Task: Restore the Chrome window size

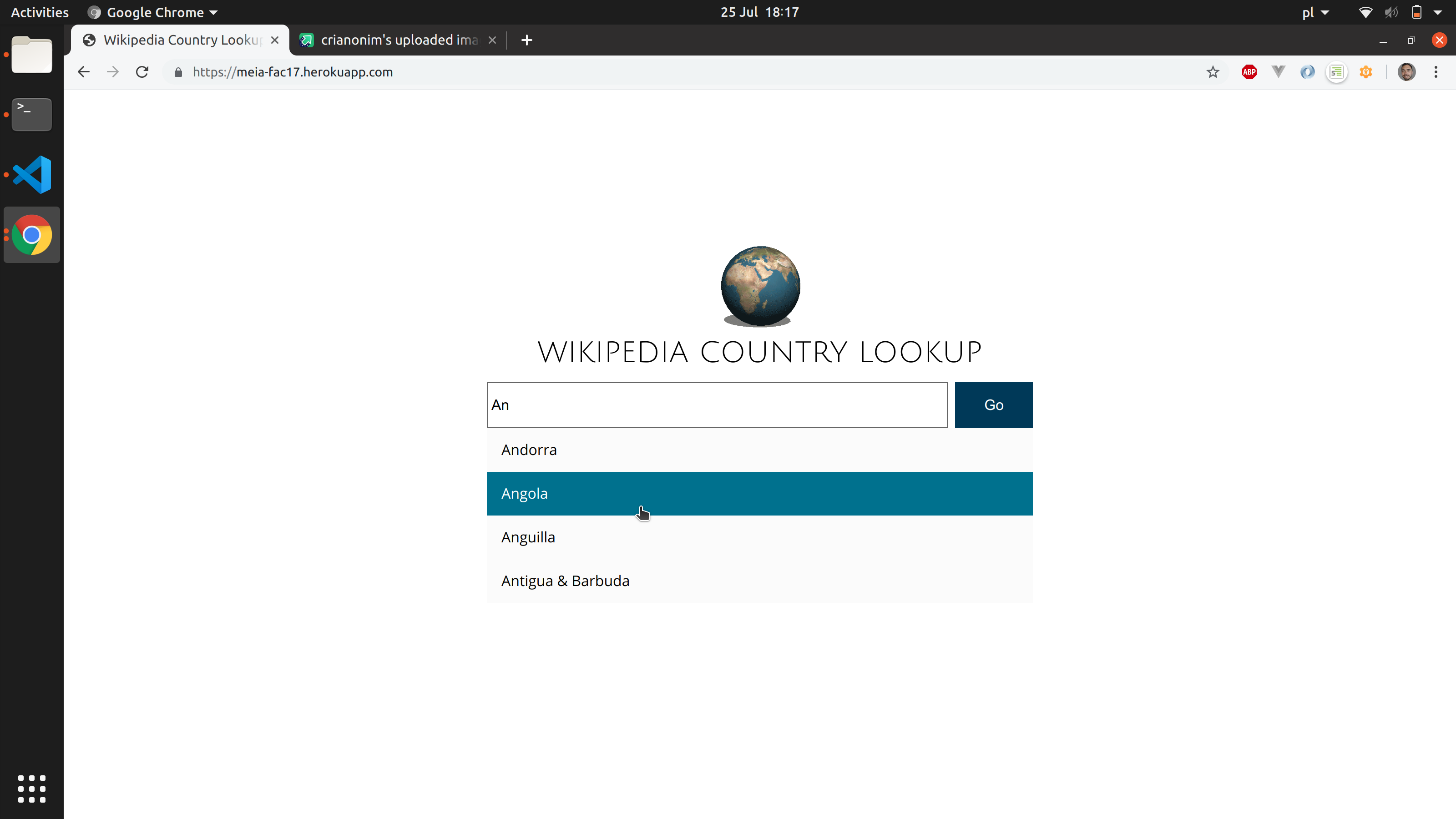Action: (1411, 40)
